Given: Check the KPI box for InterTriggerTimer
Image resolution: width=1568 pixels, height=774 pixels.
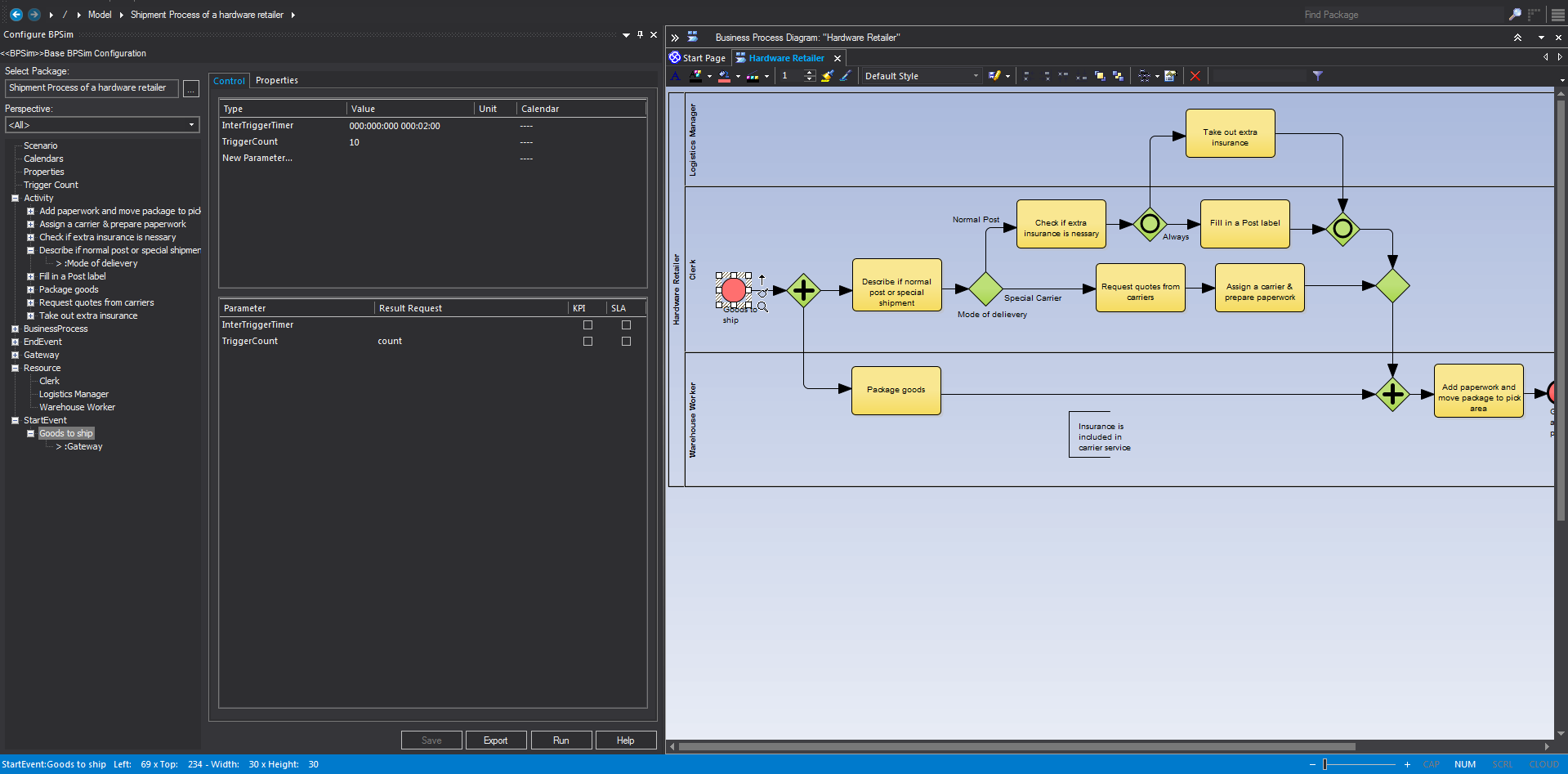Looking at the screenshot, I should point(587,325).
